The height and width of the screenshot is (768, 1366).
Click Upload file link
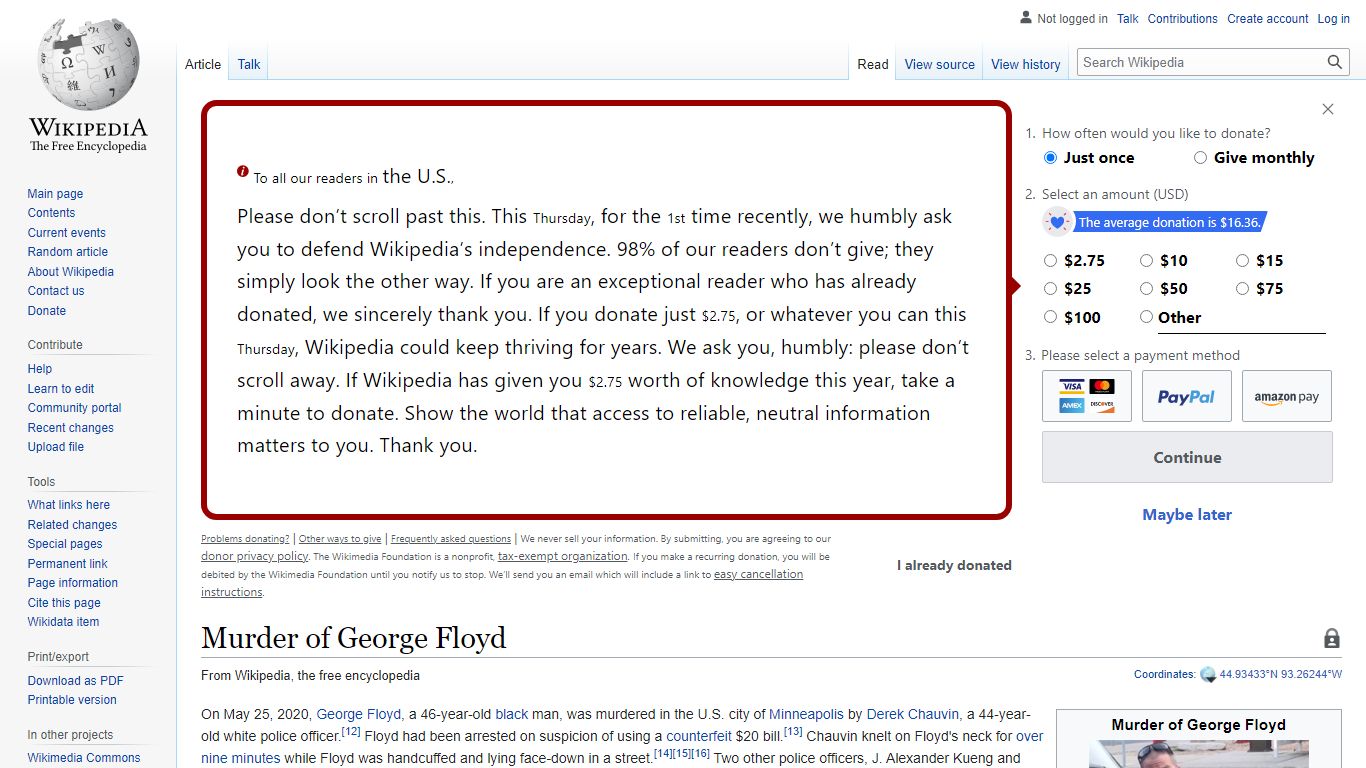(x=56, y=447)
